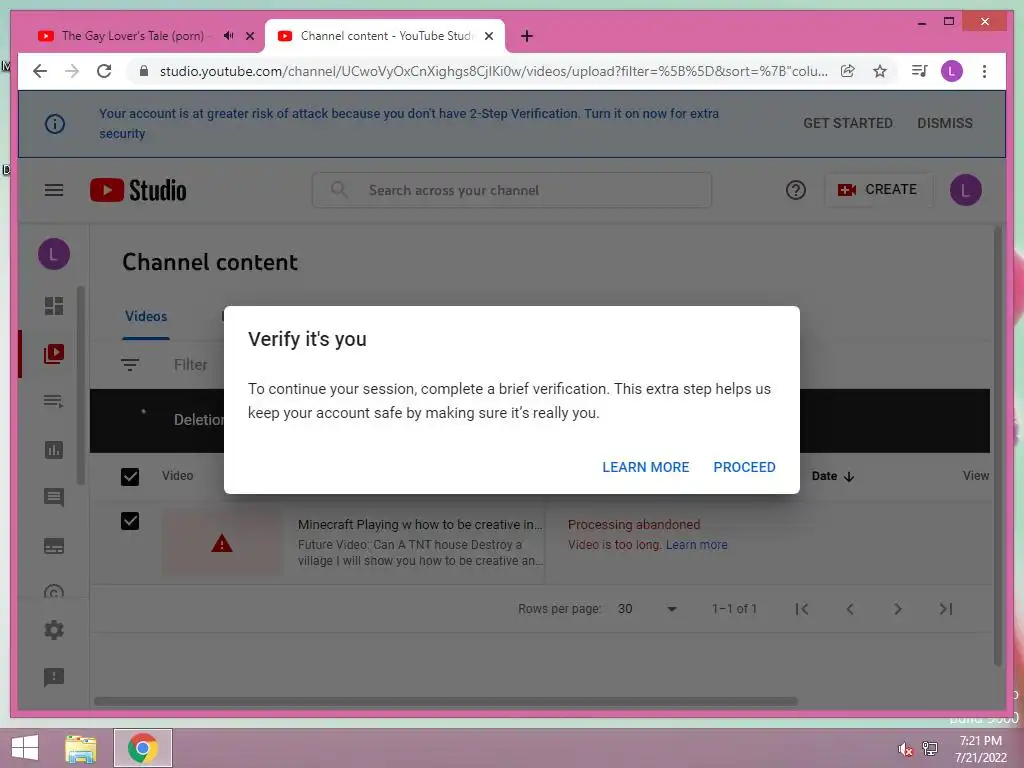1024x768 pixels.
Task: Click PROCEED in the verification dialog
Action: 744,467
